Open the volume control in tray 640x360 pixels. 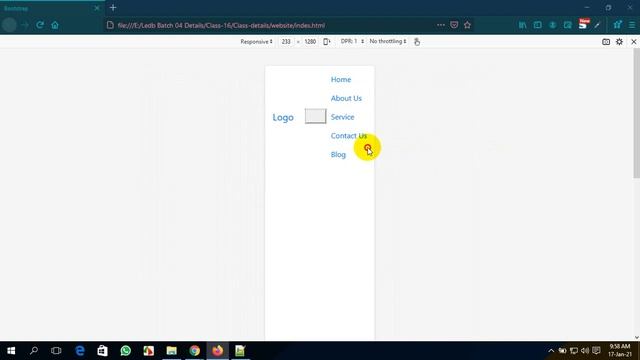coord(585,351)
